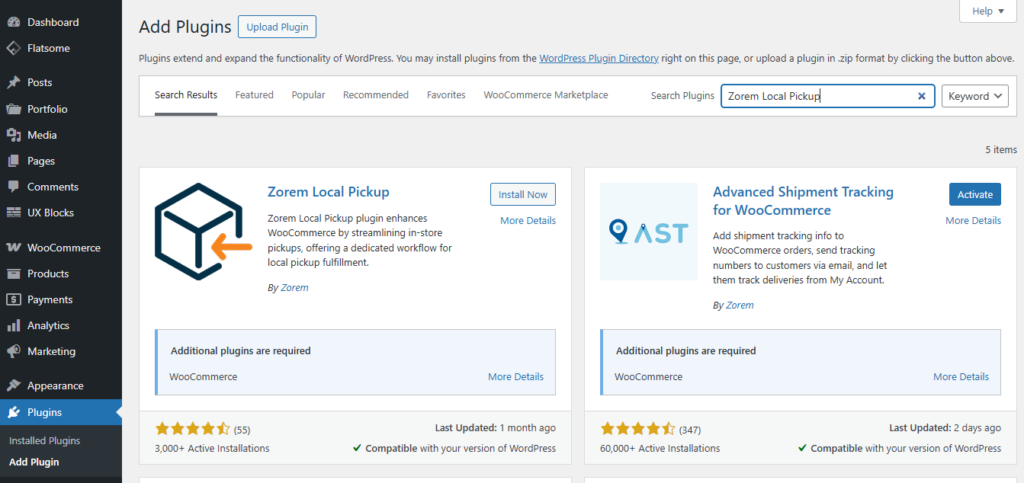The image size is (1024, 483).
Task: Activate Advanced Shipment Tracking plugin
Action: [x=974, y=194]
